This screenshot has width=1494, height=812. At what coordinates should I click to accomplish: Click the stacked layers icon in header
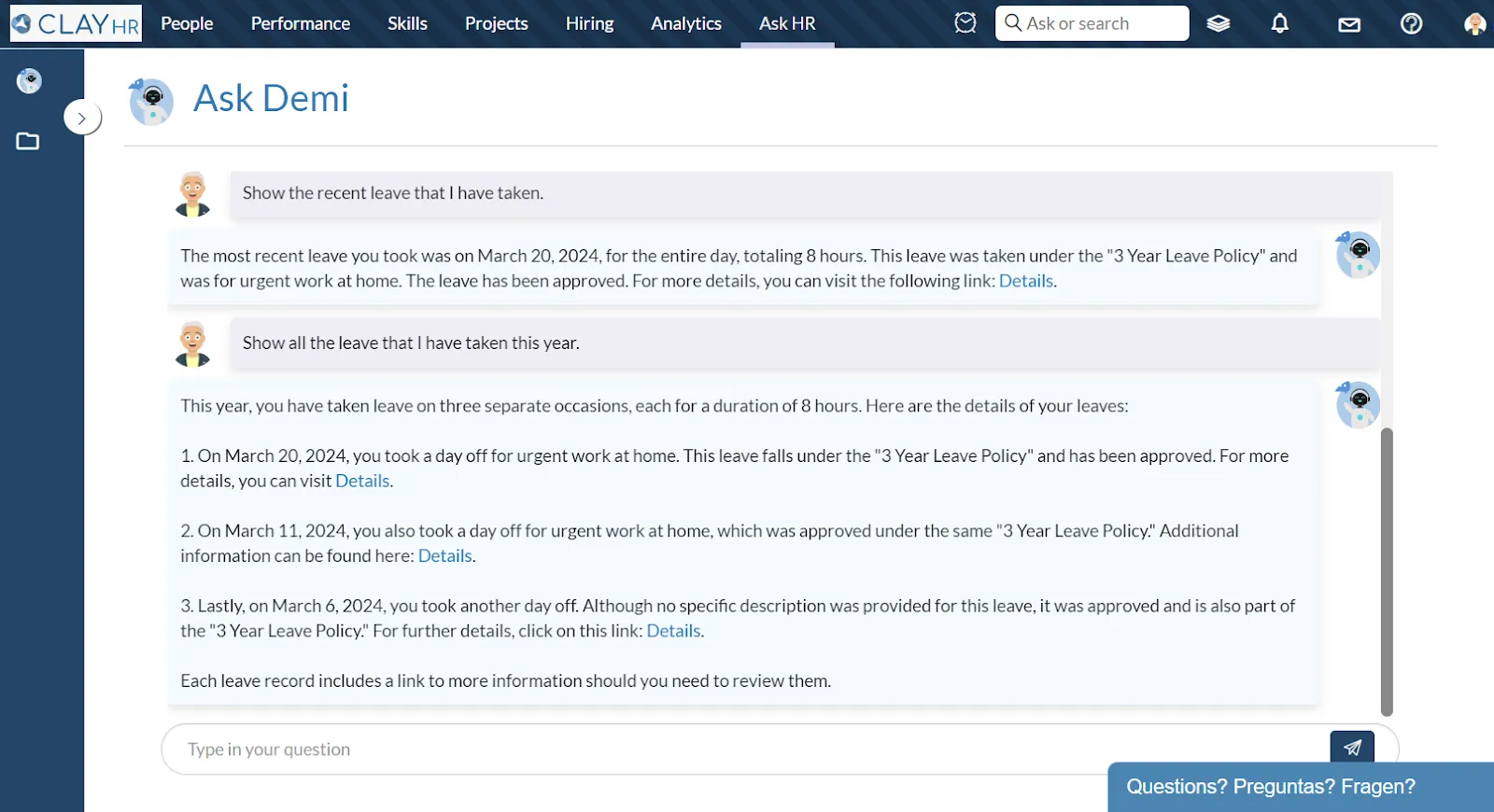(x=1218, y=23)
